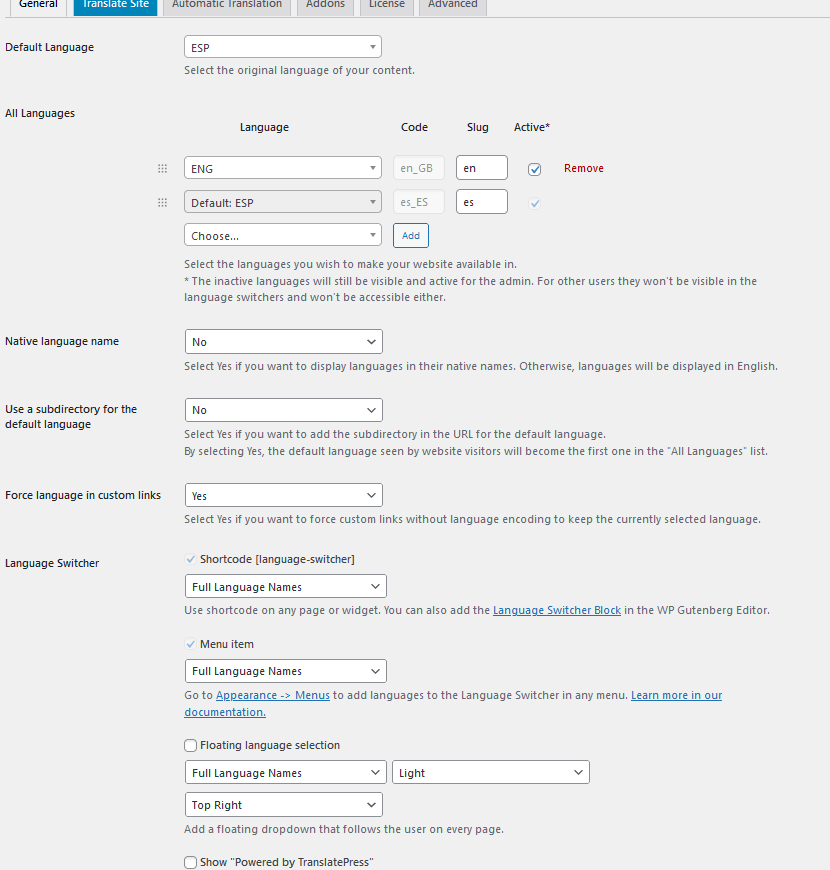830x870 pixels.
Task: Click the Add language button
Action: point(411,235)
